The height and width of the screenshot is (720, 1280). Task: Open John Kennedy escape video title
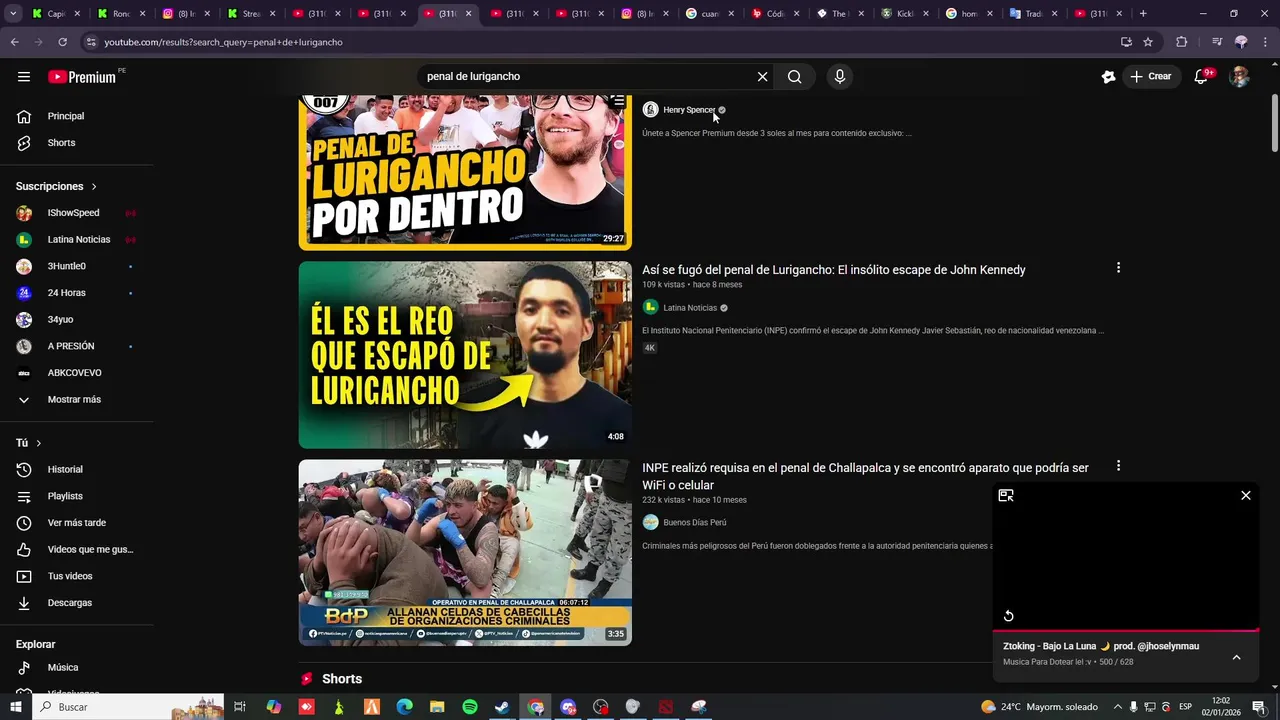pyautogui.click(x=834, y=270)
